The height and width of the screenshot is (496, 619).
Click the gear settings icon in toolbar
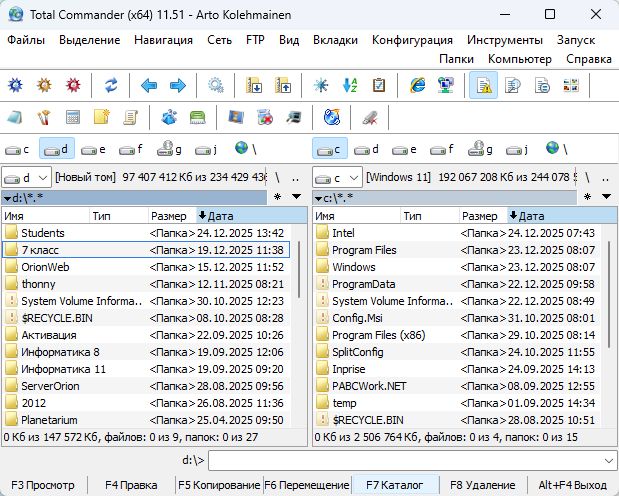click(215, 86)
